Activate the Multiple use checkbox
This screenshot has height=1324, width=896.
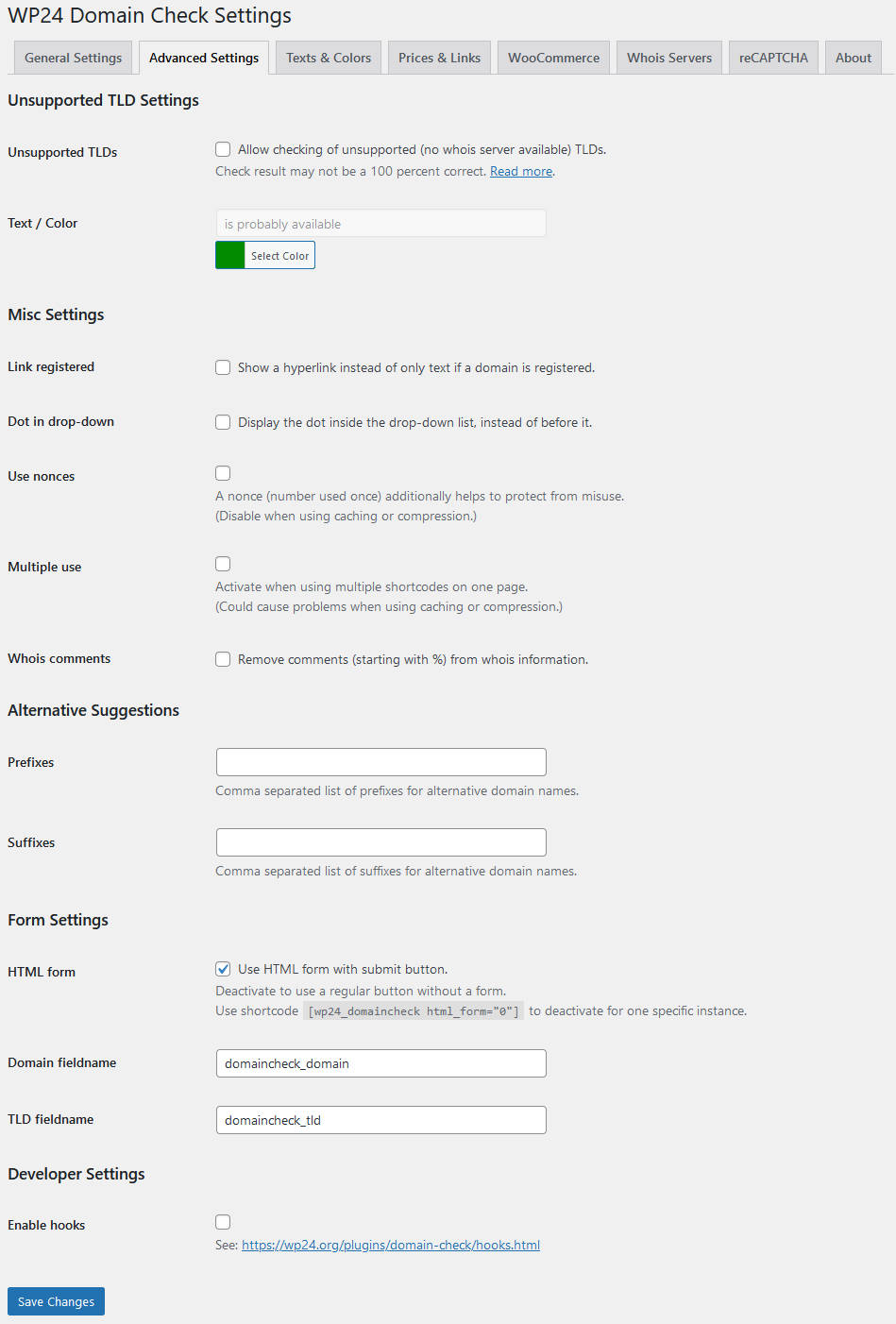tap(223, 564)
